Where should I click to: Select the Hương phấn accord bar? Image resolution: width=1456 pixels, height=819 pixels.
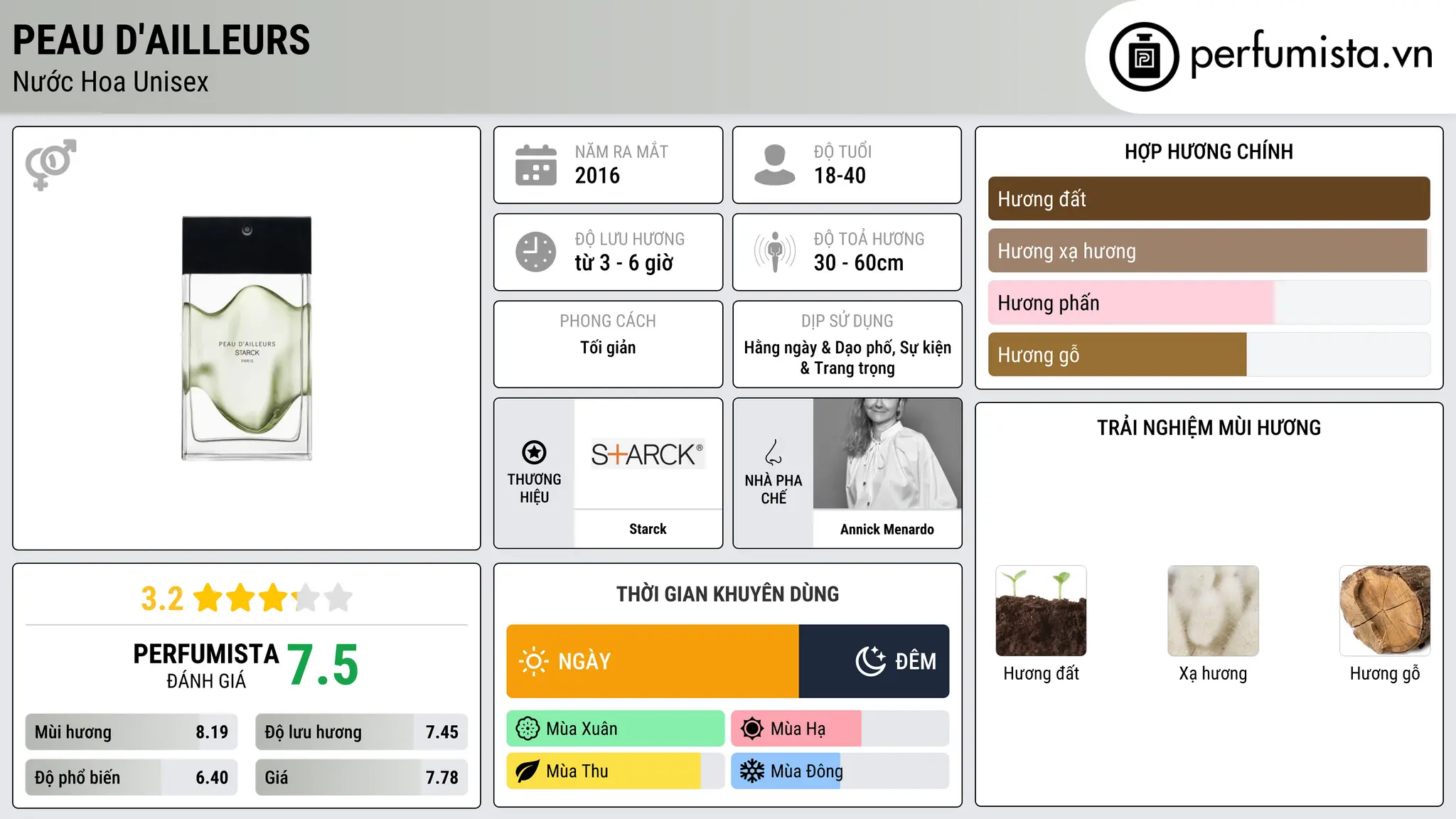click(x=1209, y=303)
